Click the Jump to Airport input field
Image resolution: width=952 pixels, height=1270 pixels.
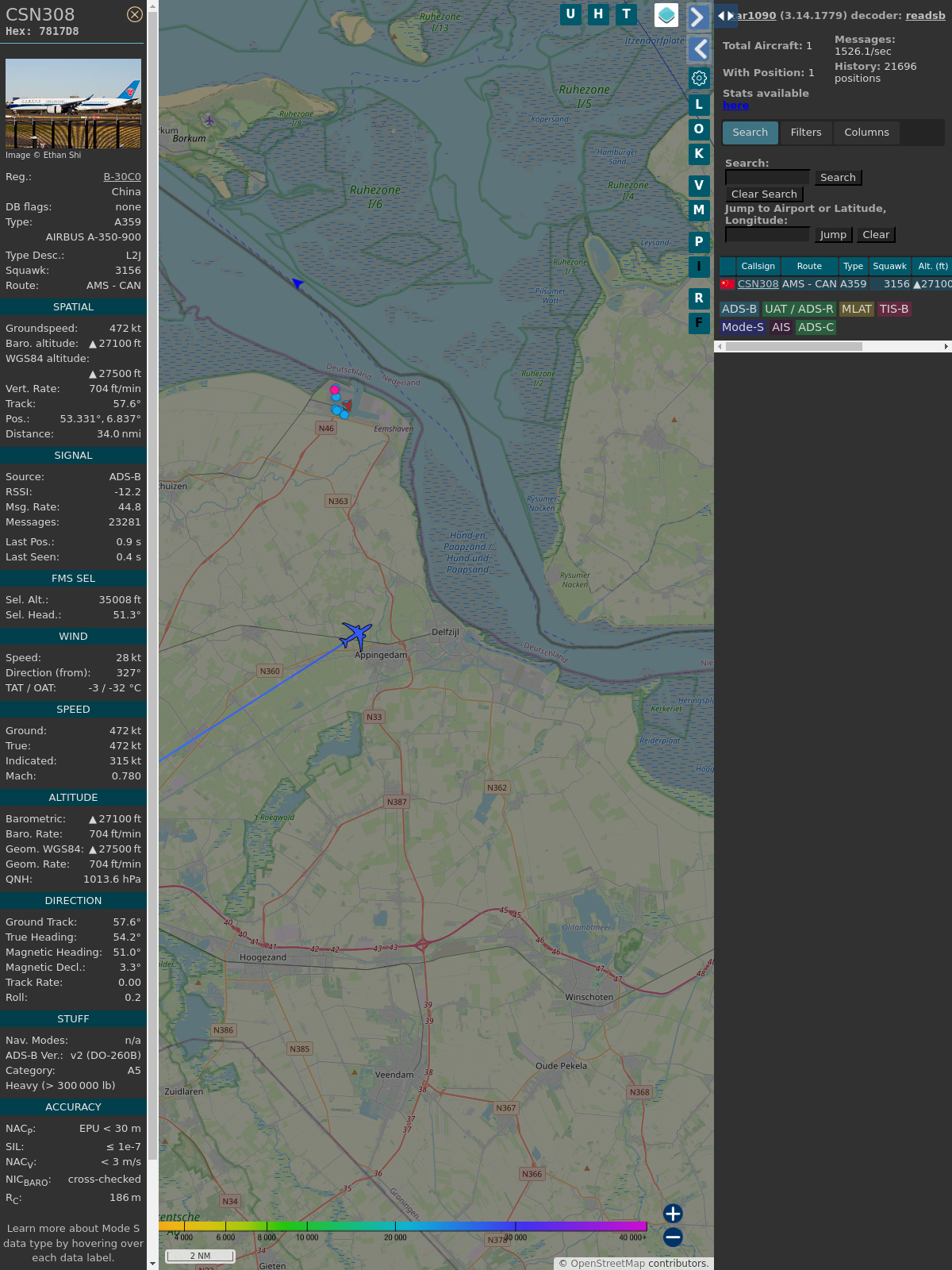click(x=767, y=234)
